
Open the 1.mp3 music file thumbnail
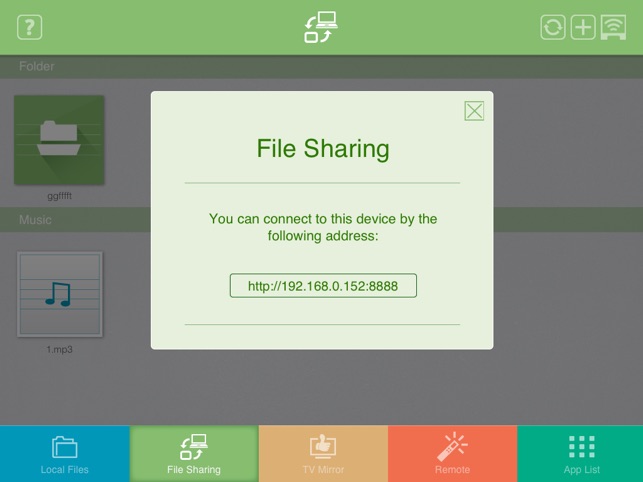[59, 294]
